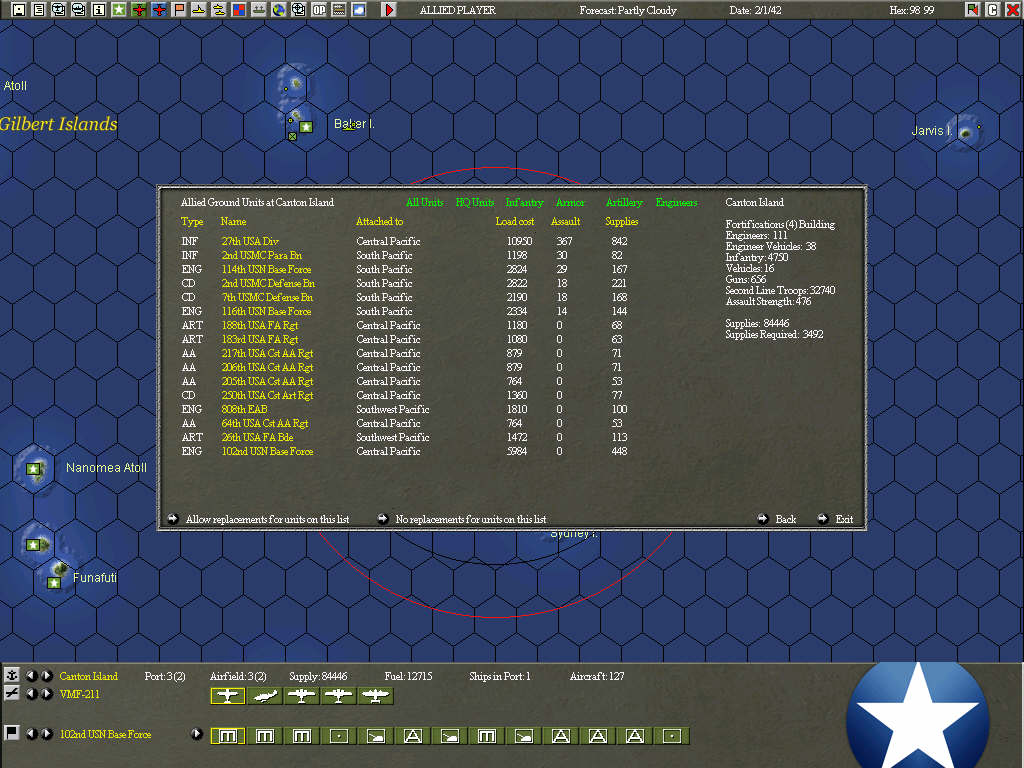Click the orange flag toolbar icon
Viewport: 1024px width, 768px height.
tap(179, 10)
